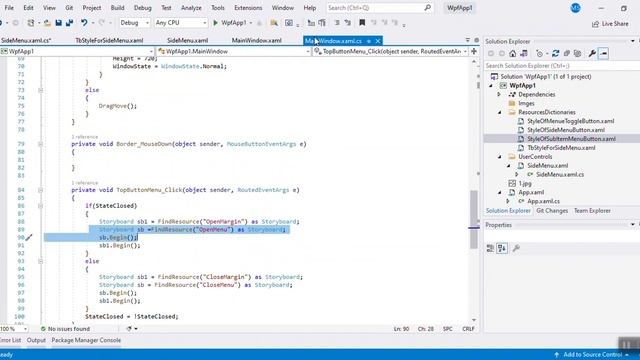The width and height of the screenshot is (640, 360).
Task: Click Add to Source Control
Action: 592,355
